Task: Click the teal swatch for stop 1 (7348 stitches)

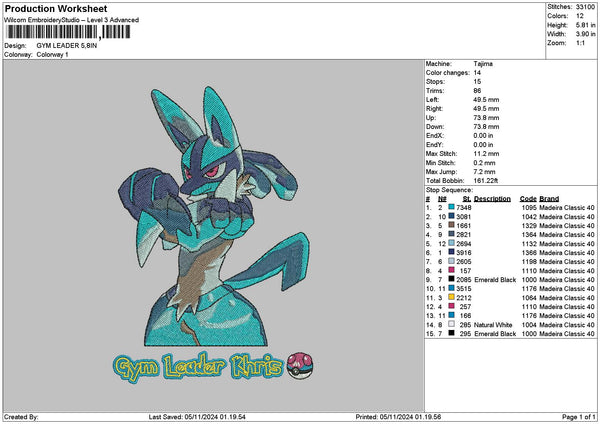Action: pyautogui.click(x=452, y=207)
